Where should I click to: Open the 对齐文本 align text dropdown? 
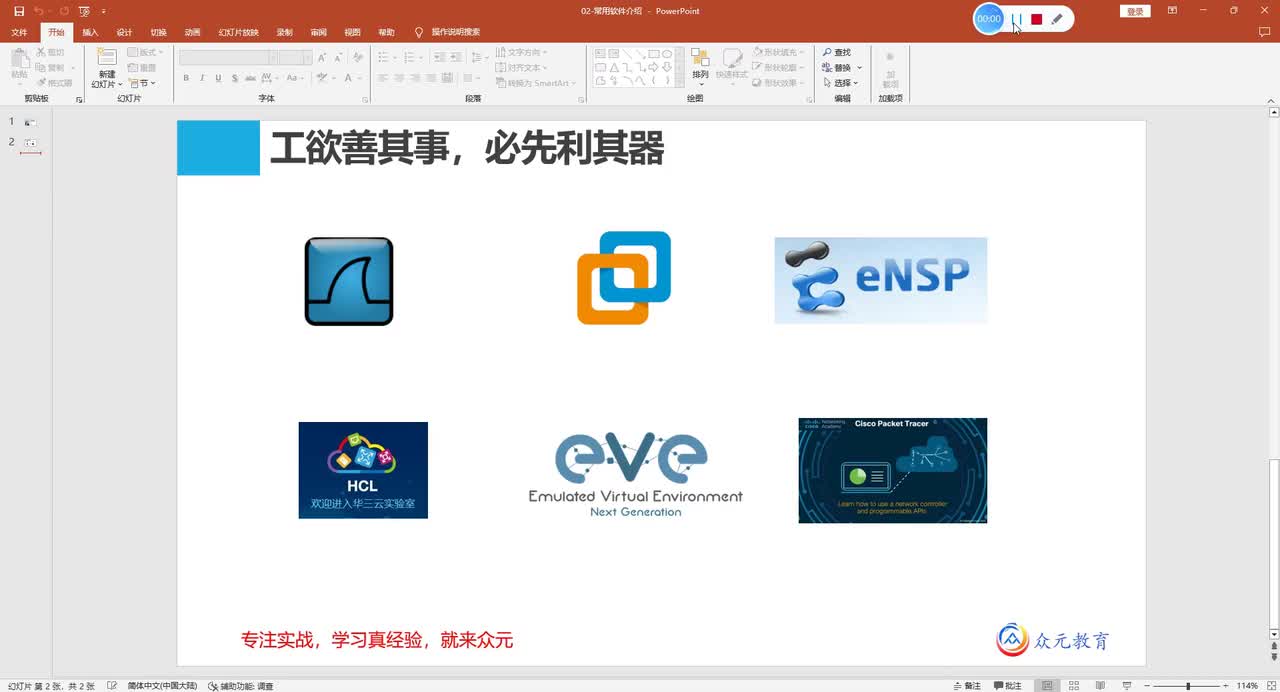pos(523,68)
